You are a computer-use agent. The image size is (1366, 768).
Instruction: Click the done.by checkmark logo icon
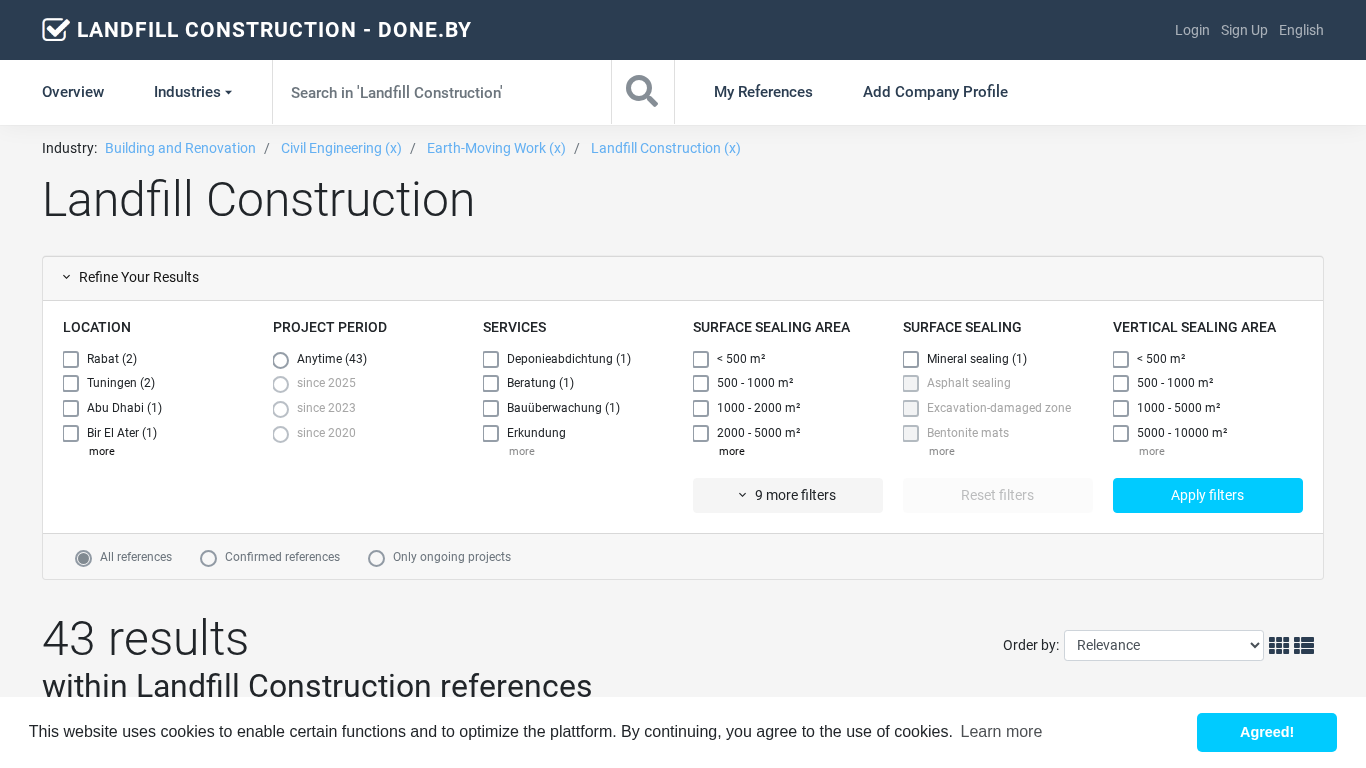click(x=56, y=30)
